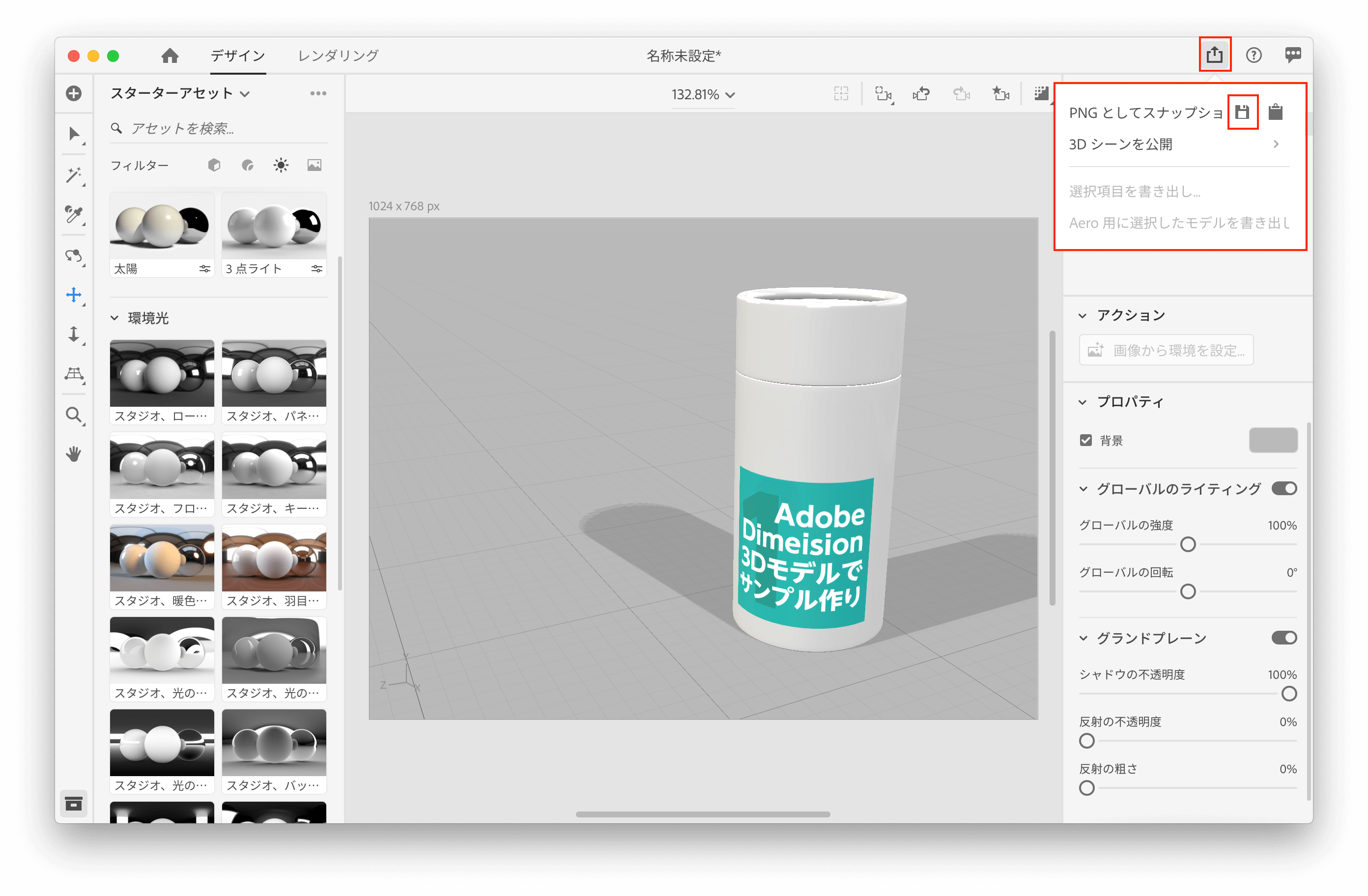Image resolution: width=1368 pixels, height=896 pixels.
Task: Click 画像から環境を設定 button
Action: point(1166,349)
